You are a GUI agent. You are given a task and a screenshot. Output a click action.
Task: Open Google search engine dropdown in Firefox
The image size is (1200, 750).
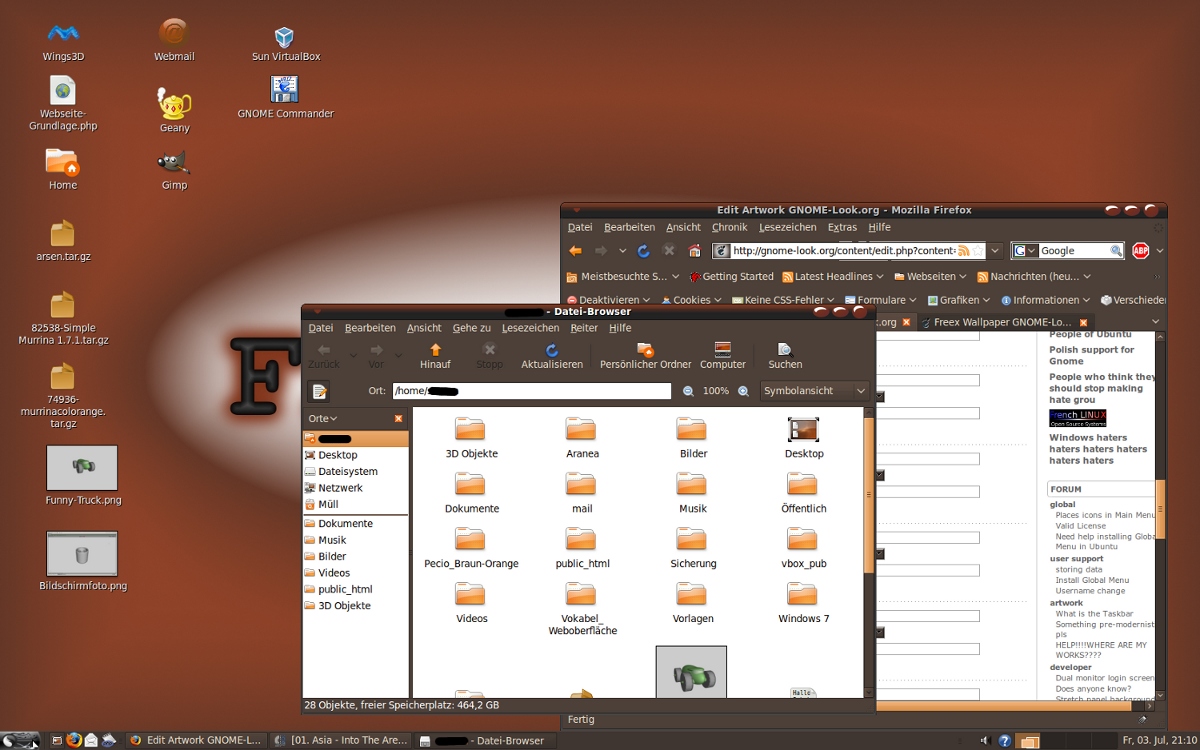click(1022, 251)
